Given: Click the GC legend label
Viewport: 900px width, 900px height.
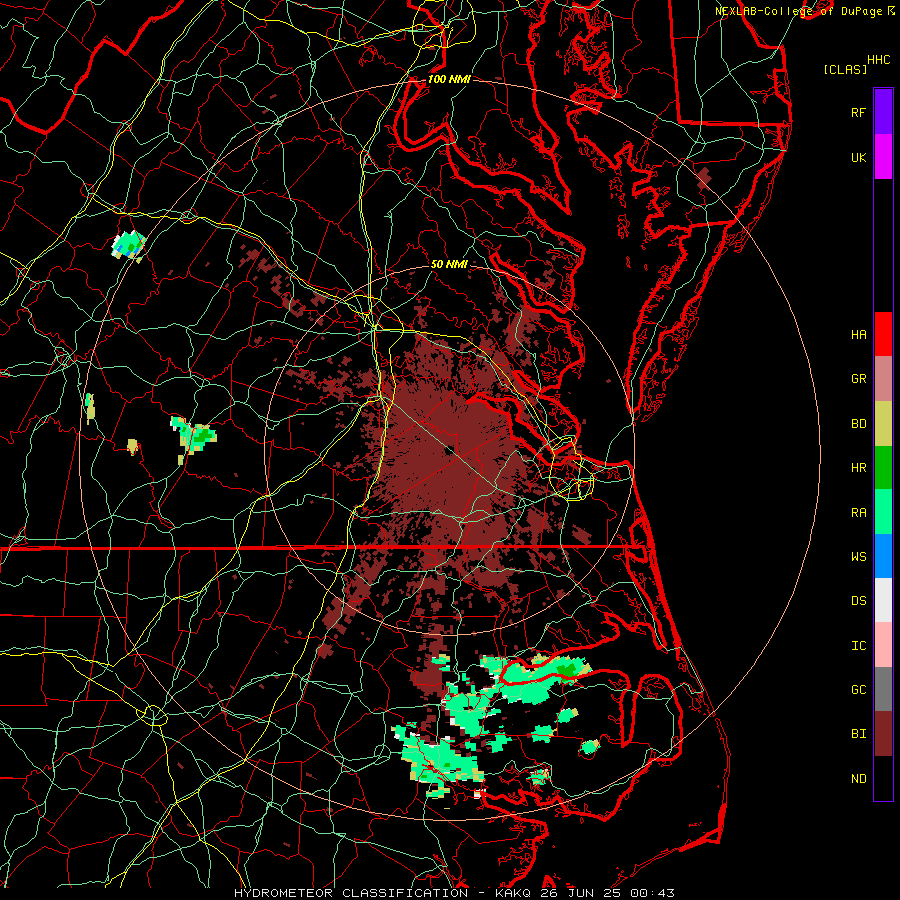Looking at the screenshot, I should (x=858, y=690).
